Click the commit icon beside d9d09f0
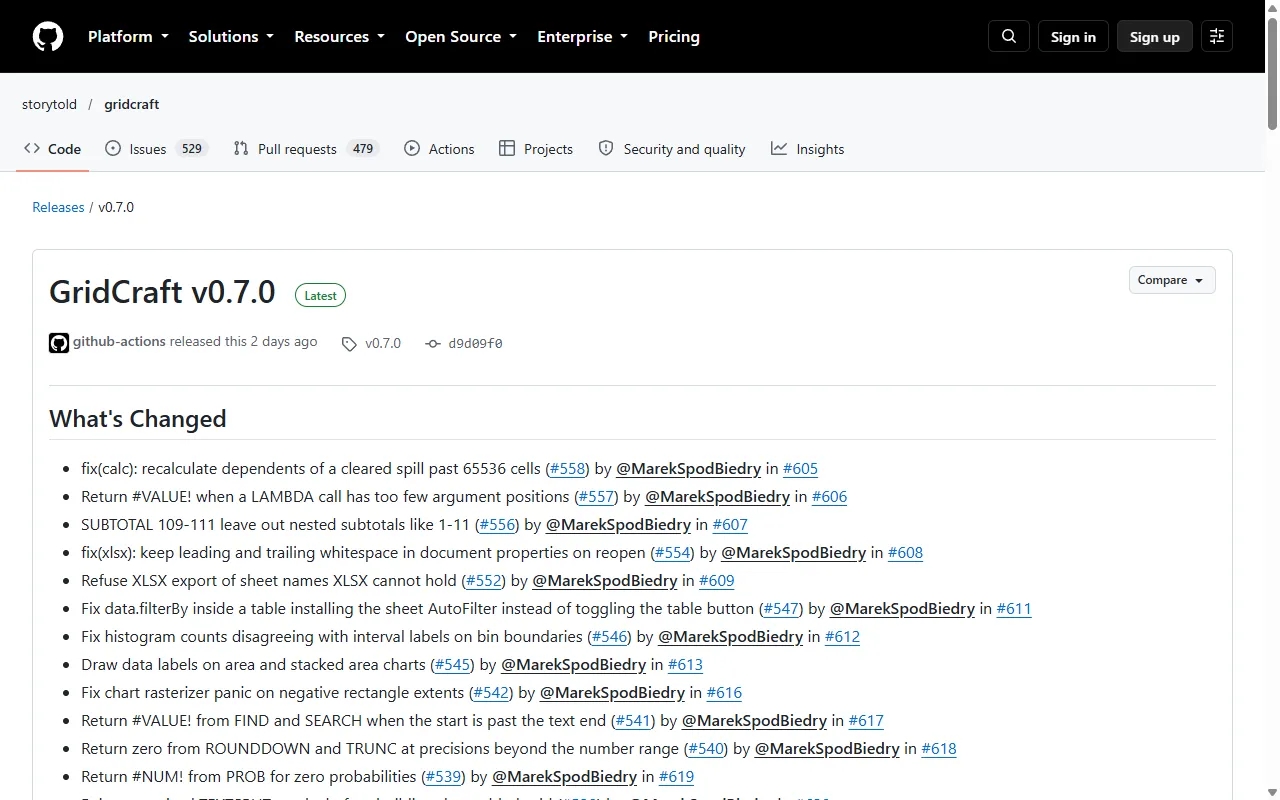 click(433, 344)
